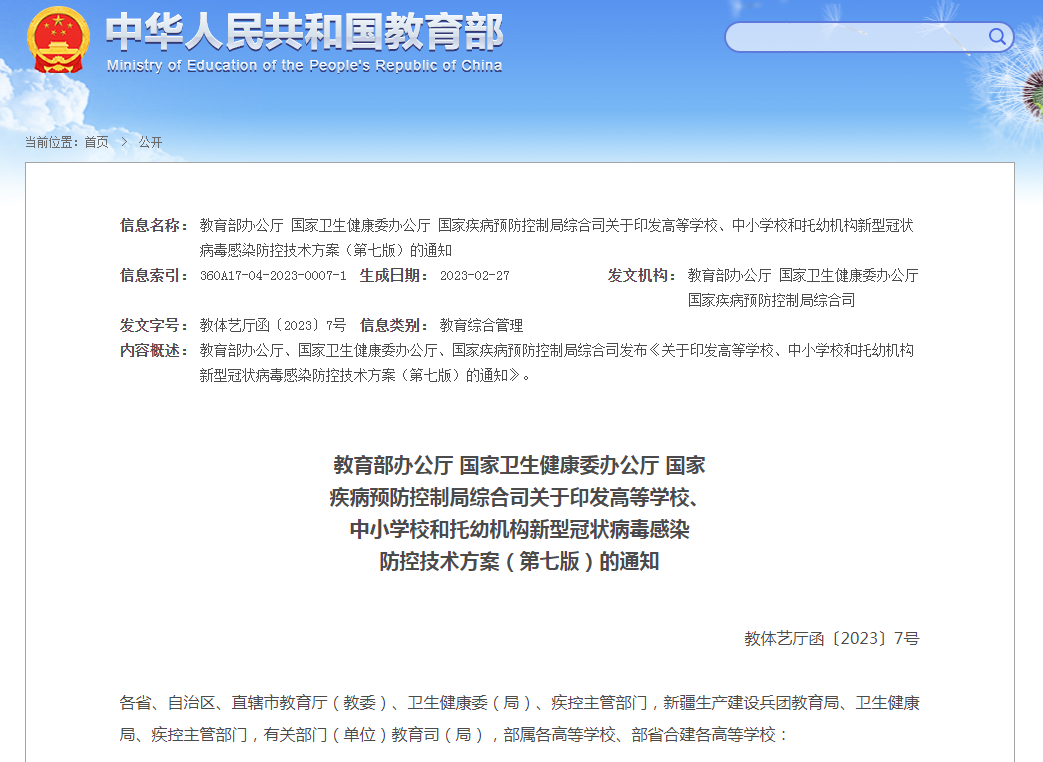The image size is (1043, 762).
Task: Click the right-aligned document number 教体艺厅函〔2023〕7号
Action: tap(831, 638)
